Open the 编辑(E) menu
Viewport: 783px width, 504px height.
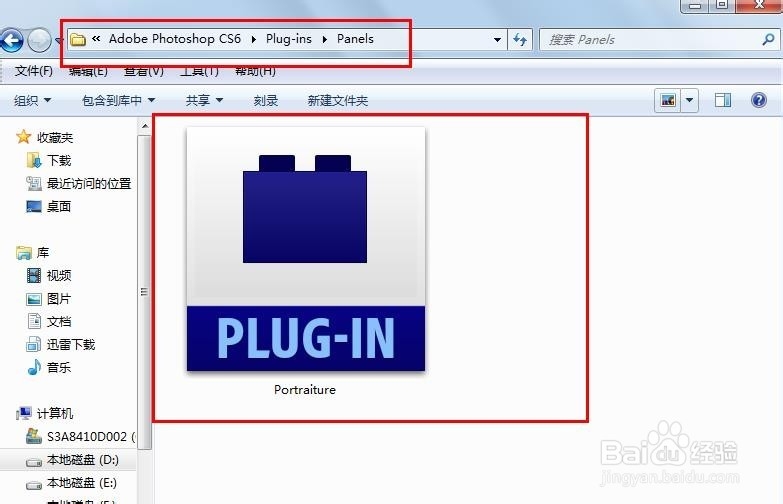88,71
